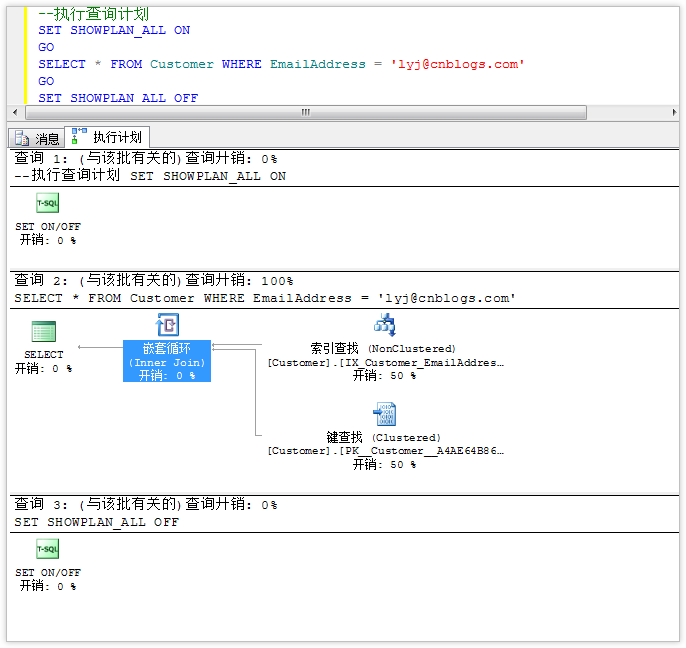Click the 查询 2 header with 100% cost
Screen dimensions: 686x648
tap(153, 281)
